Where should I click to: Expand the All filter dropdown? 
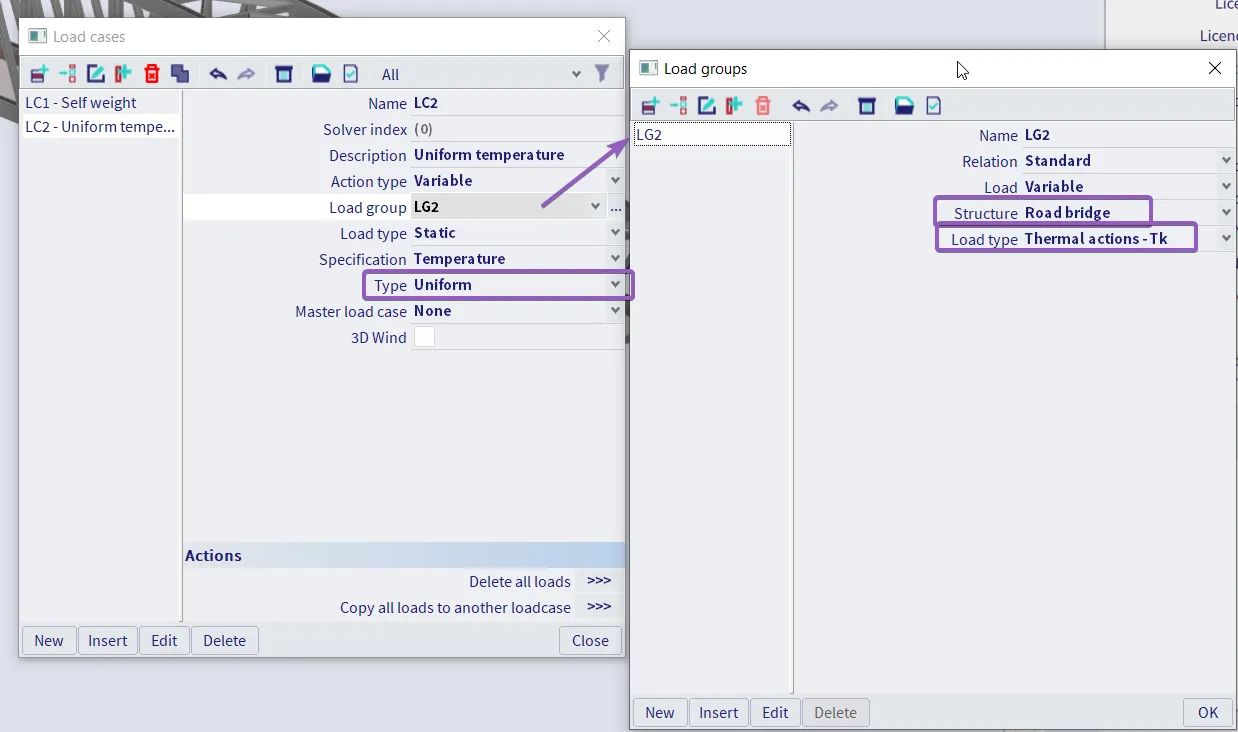pos(576,75)
